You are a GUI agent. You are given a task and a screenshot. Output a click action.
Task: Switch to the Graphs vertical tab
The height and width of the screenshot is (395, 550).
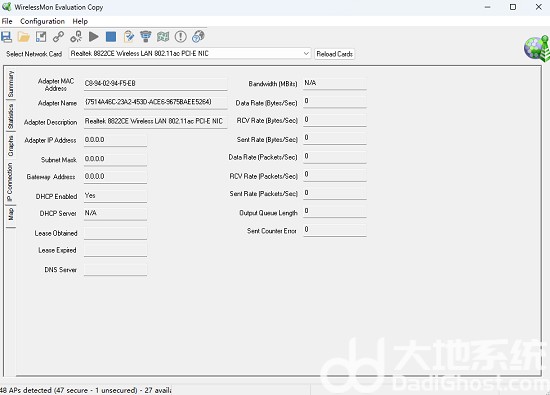[x=11, y=146]
